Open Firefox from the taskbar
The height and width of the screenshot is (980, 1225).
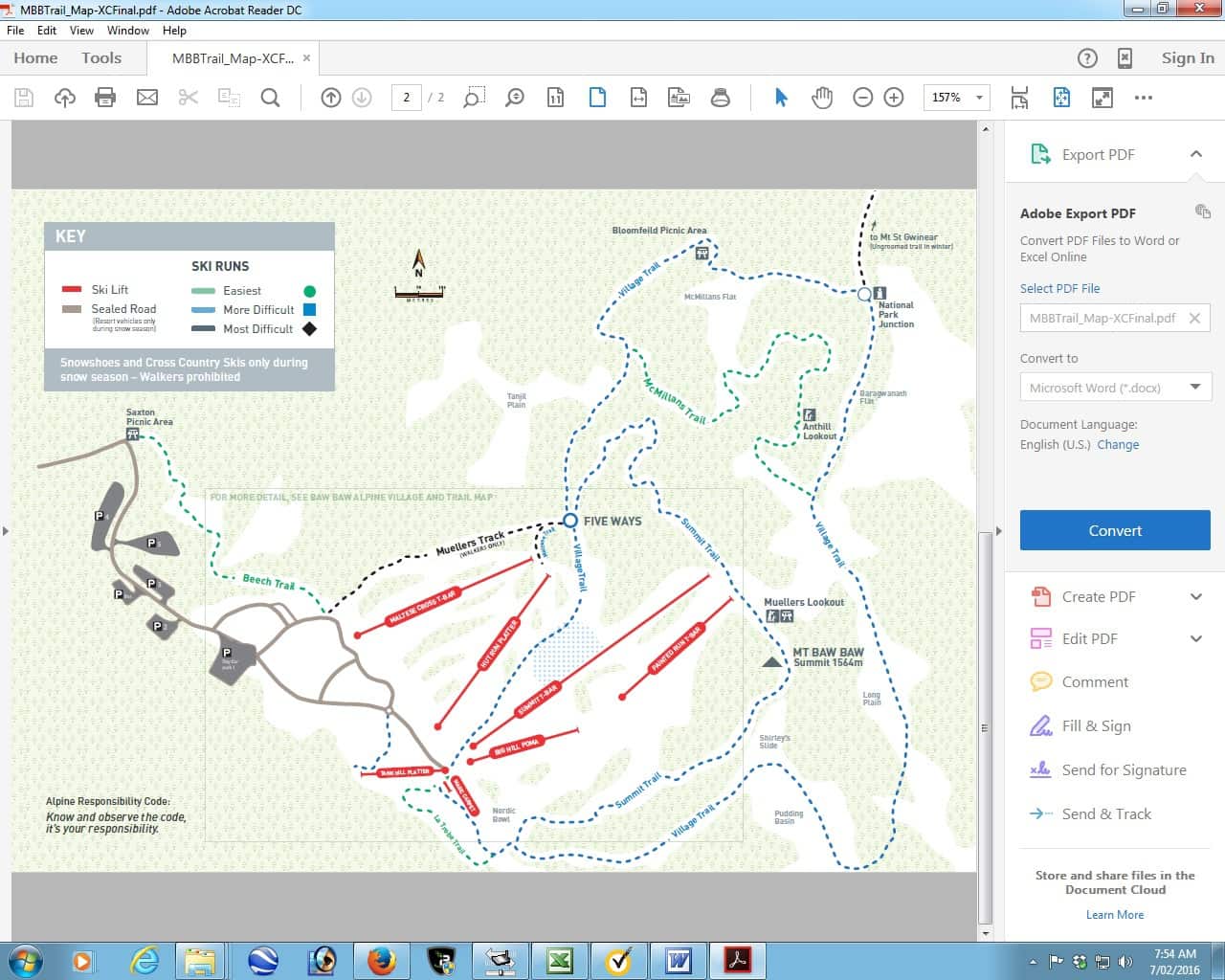point(381,960)
